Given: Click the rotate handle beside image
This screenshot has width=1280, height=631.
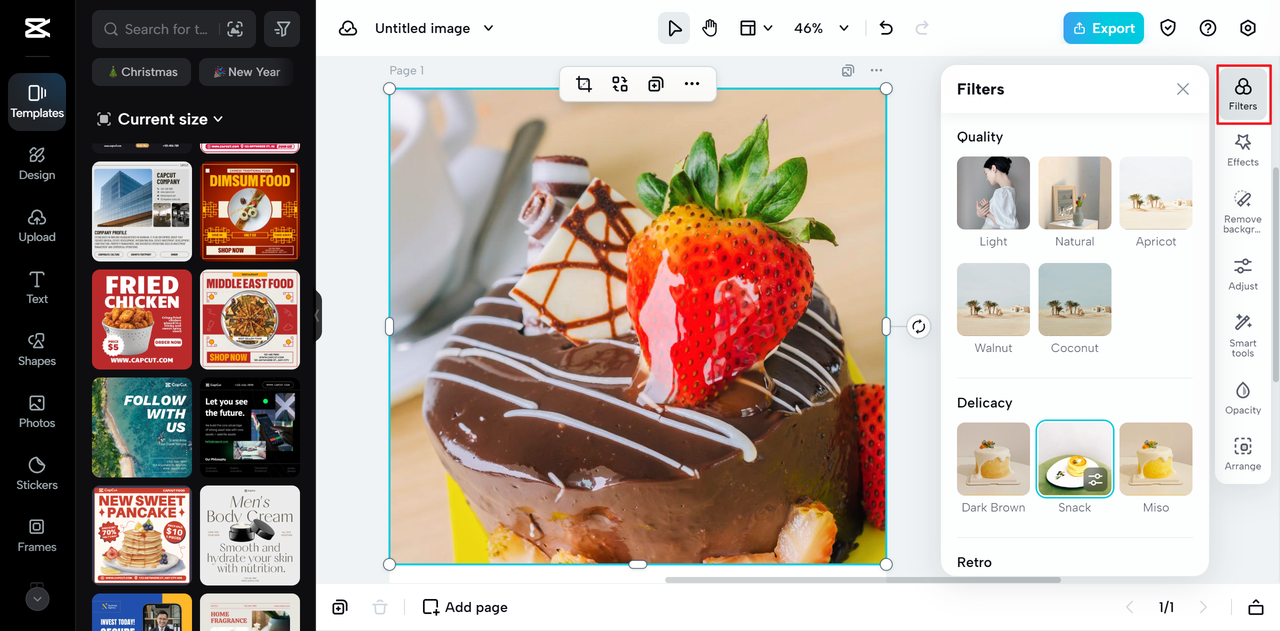Looking at the screenshot, I should [919, 326].
